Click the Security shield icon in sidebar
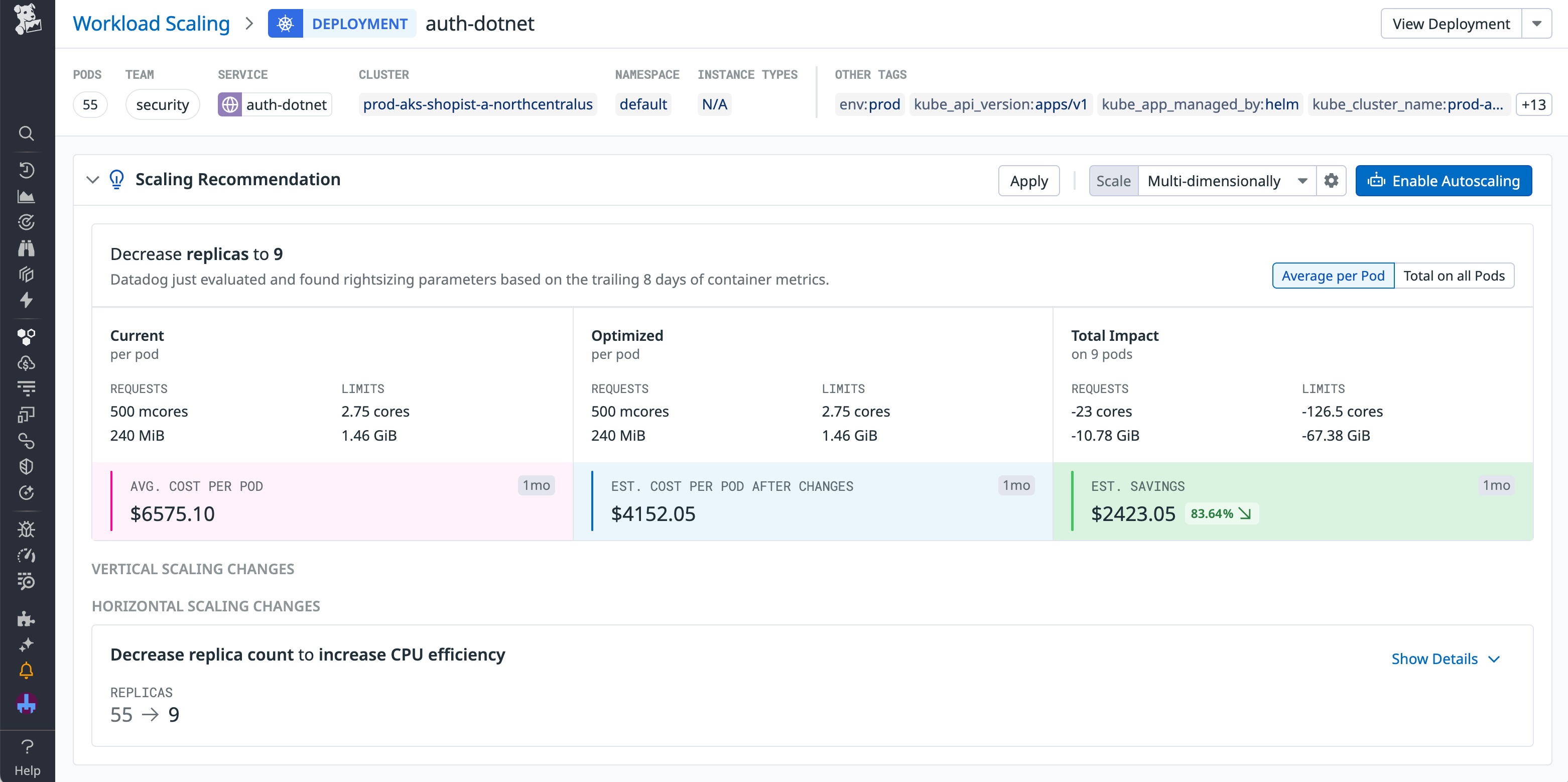This screenshot has width=1568, height=782. click(x=26, y=467)
